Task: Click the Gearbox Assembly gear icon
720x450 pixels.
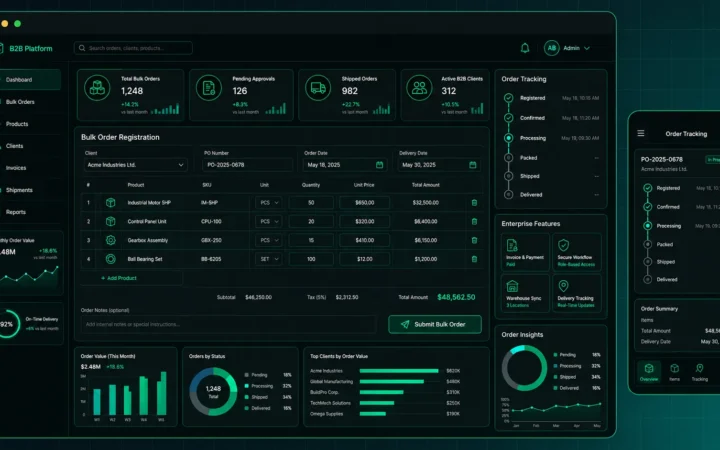Action: pyautogui.click(x=110, y=240)
